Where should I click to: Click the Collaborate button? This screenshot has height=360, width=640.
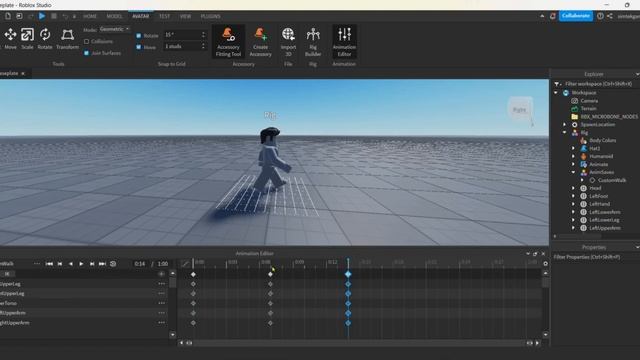pos(576,16)
